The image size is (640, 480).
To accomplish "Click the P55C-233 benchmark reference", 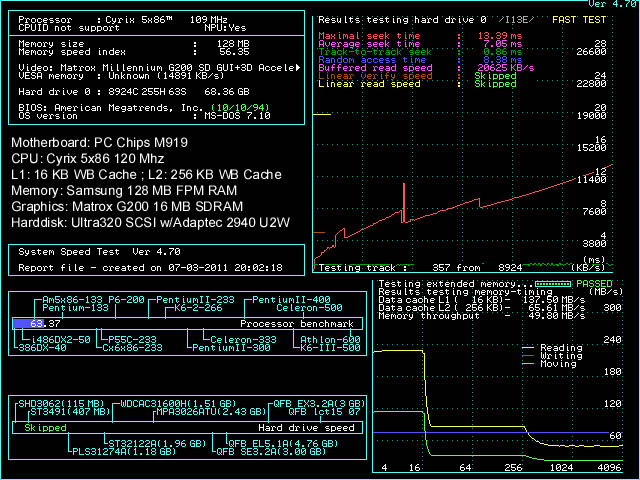I will pos(133,340).
